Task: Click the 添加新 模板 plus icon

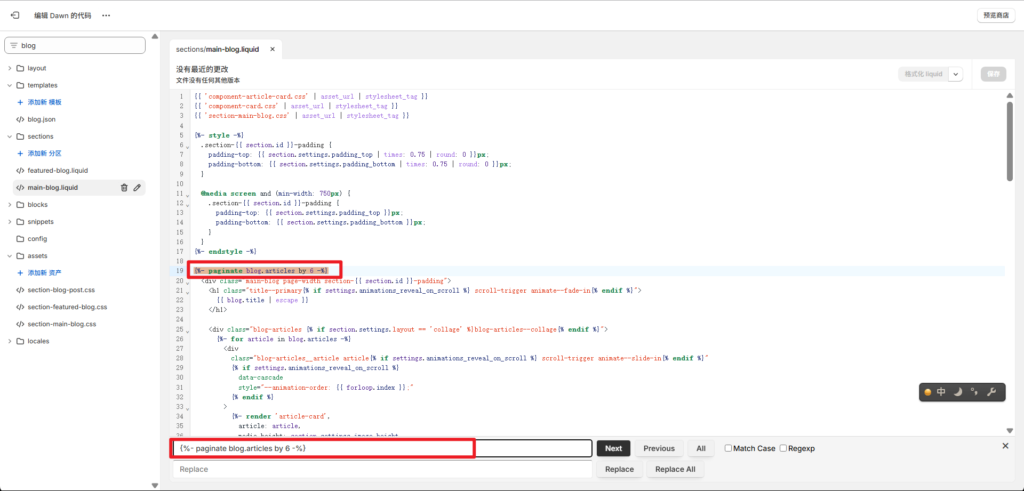Action: click(x=20, y=103)
